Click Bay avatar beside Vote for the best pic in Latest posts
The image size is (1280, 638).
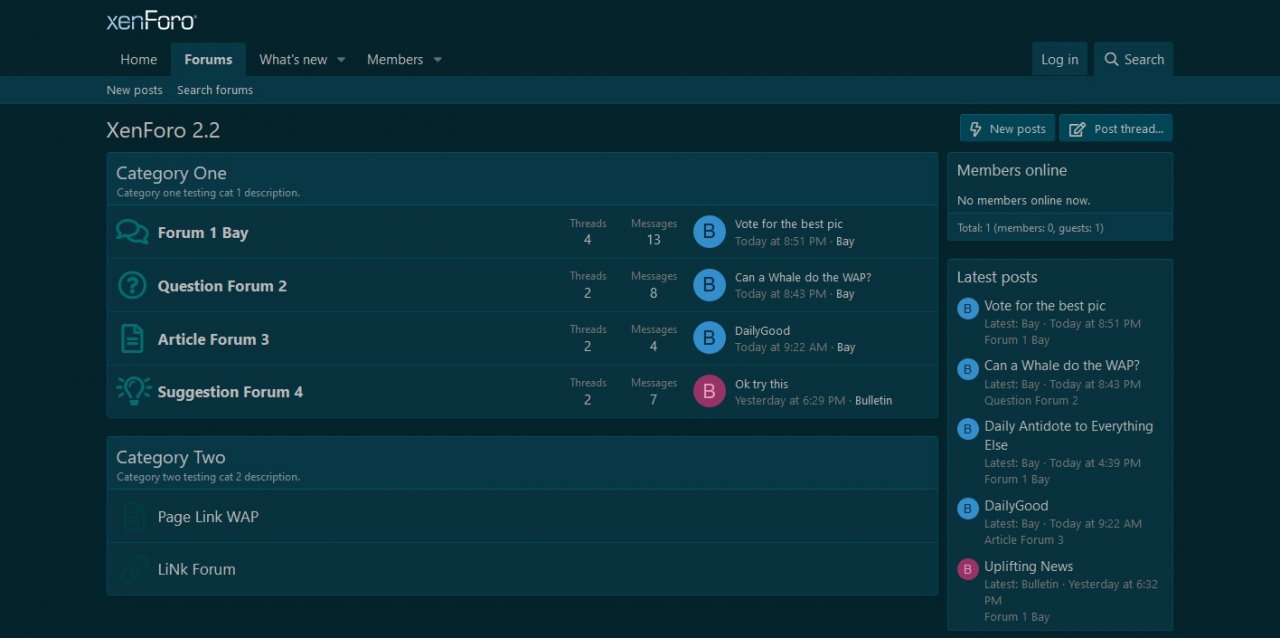click(967, 308)
